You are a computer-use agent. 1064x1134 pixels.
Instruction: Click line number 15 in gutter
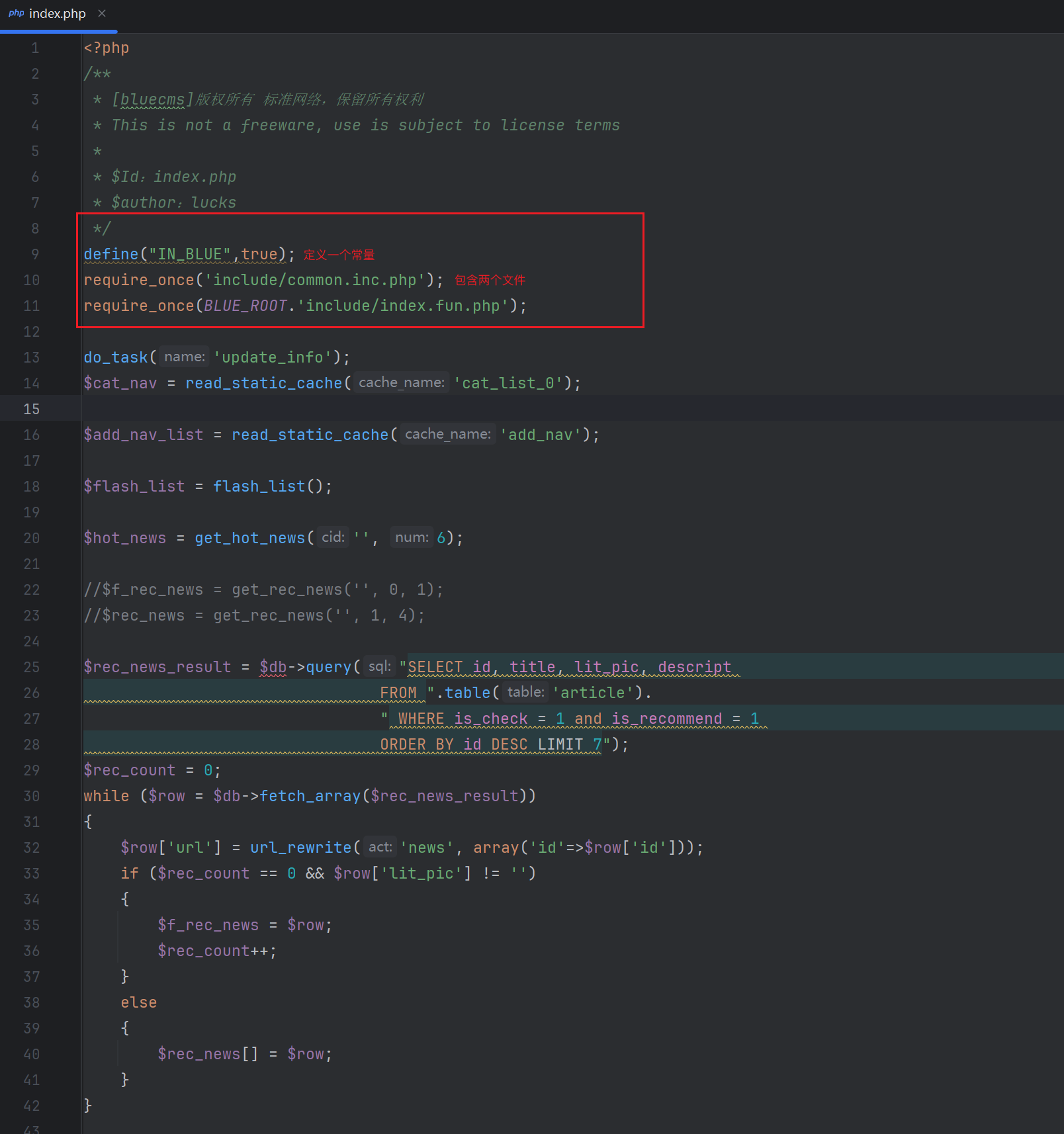pyautogui.click(x=32, y=409)
